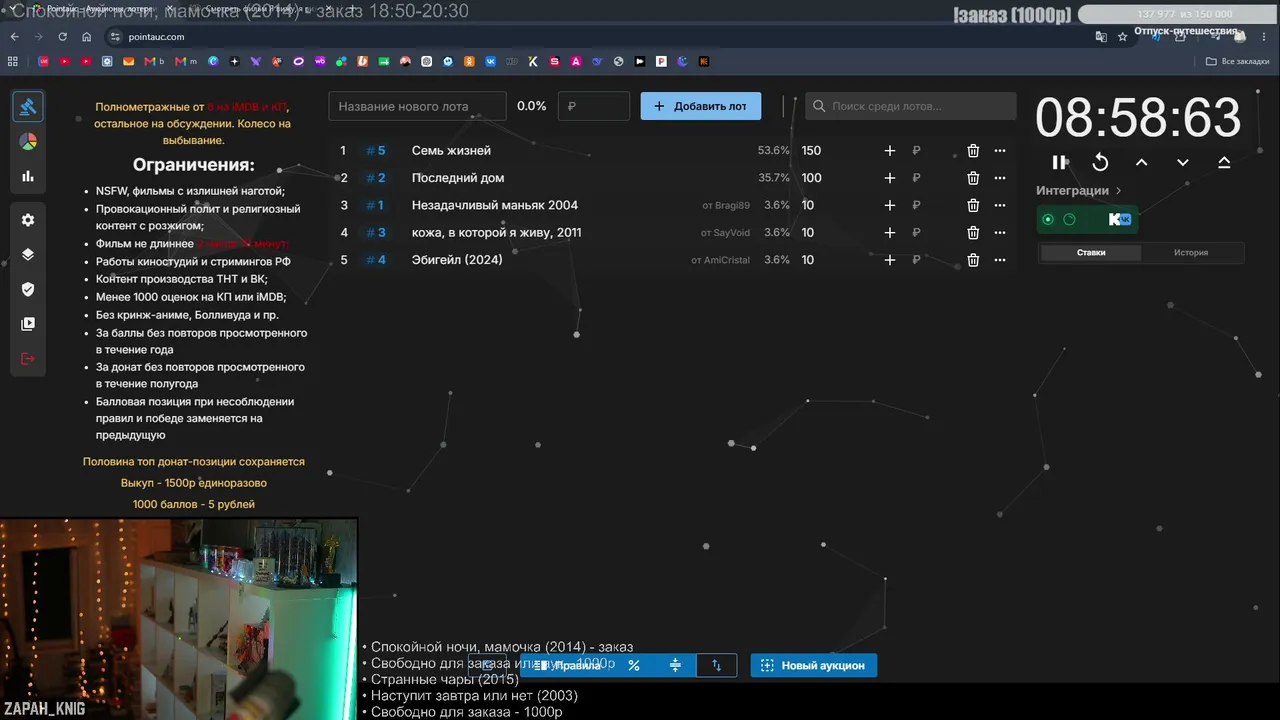Open more options for кожа, в которой я живу
This screenshot has width=1280, height=720.
coord(1000,233)
